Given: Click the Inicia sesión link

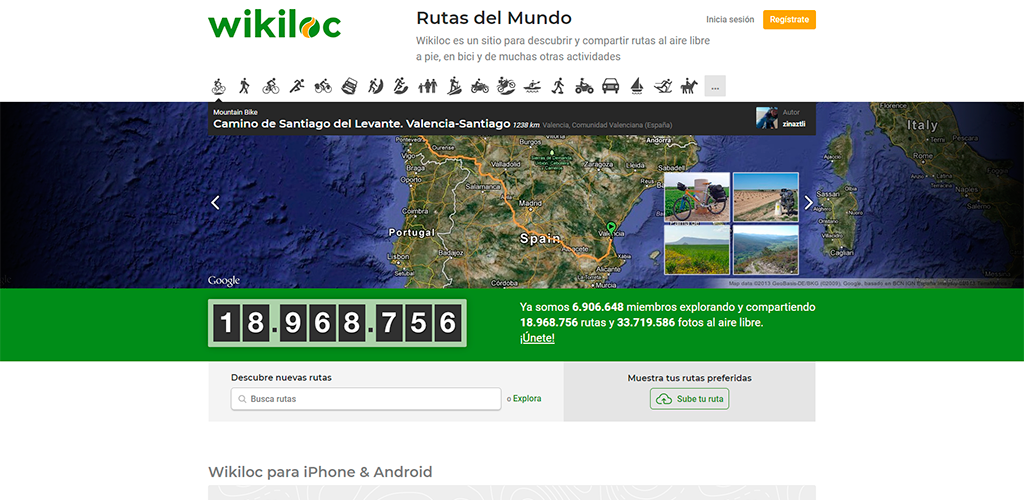Looking at the screenshot, I should tap(730, 20).
